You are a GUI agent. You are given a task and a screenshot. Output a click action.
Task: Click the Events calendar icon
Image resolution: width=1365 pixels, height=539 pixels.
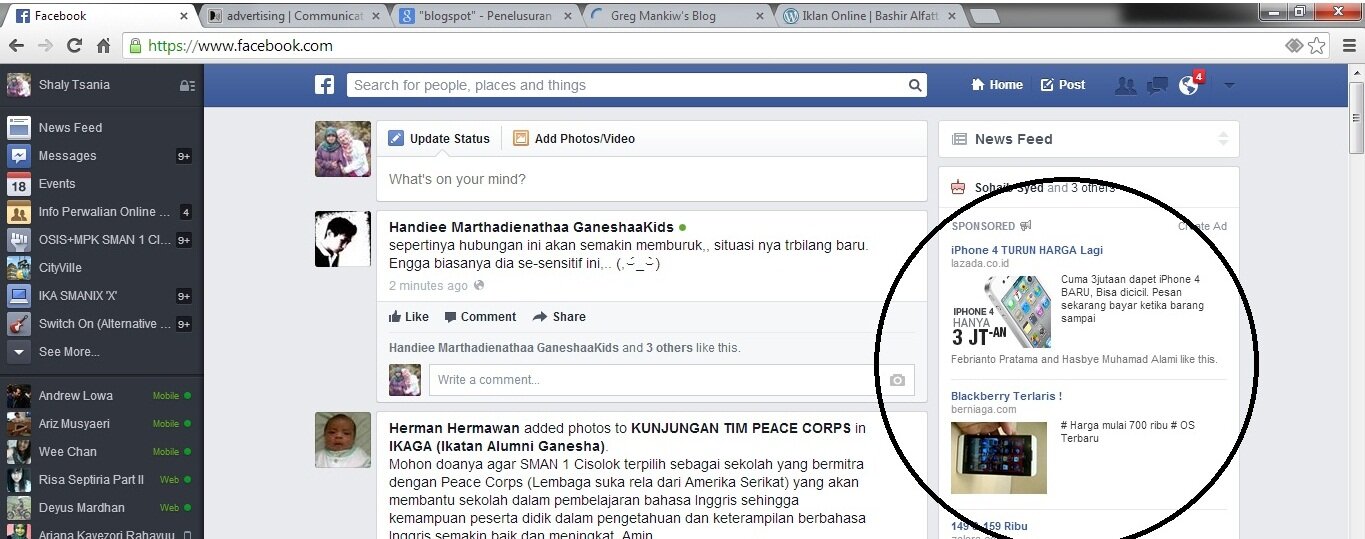tap(19, 183)
